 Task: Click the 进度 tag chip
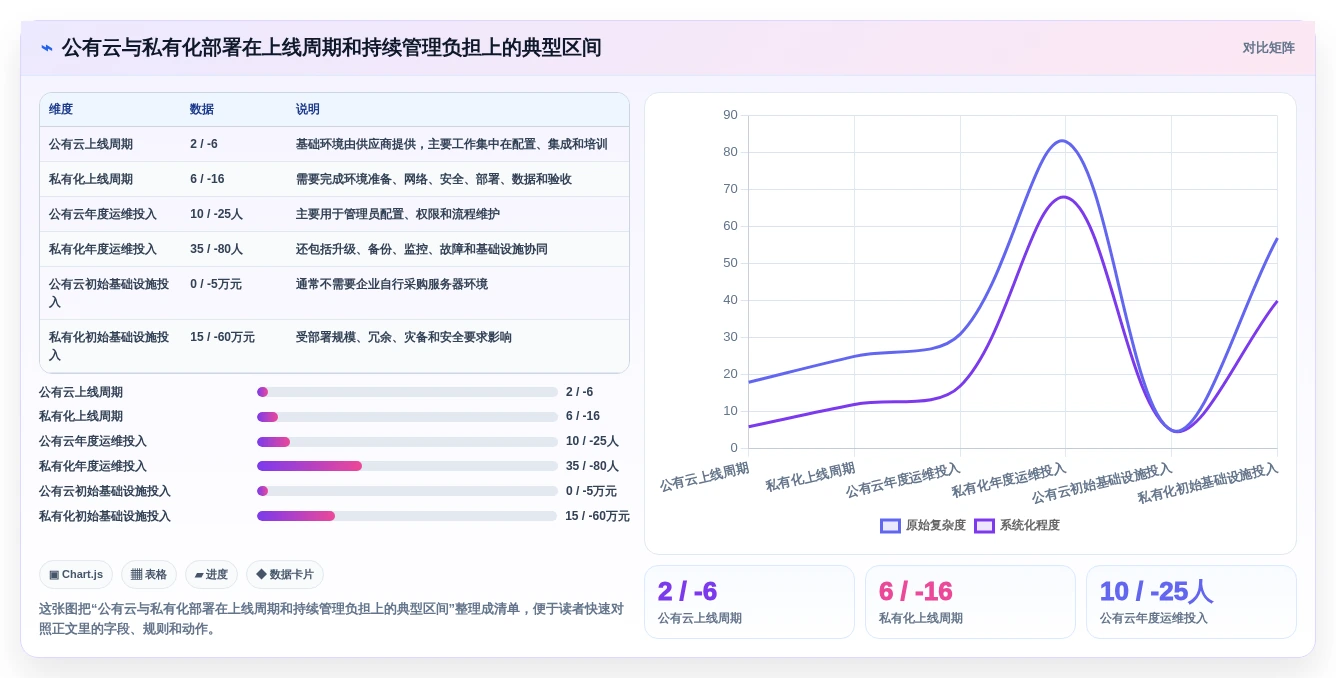[x=211, y=574]
